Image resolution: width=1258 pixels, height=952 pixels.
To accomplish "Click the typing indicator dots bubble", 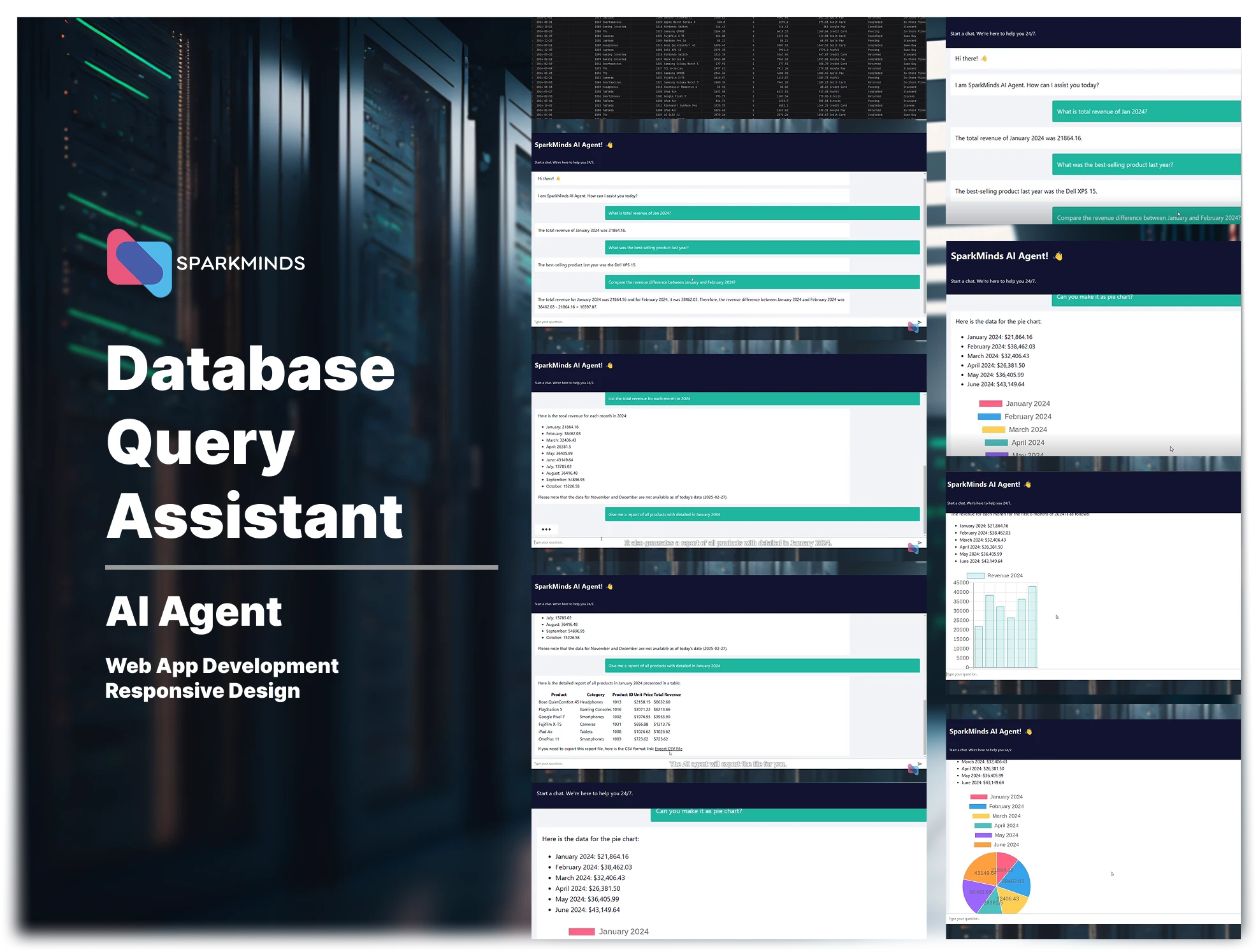I will point(547,529).
